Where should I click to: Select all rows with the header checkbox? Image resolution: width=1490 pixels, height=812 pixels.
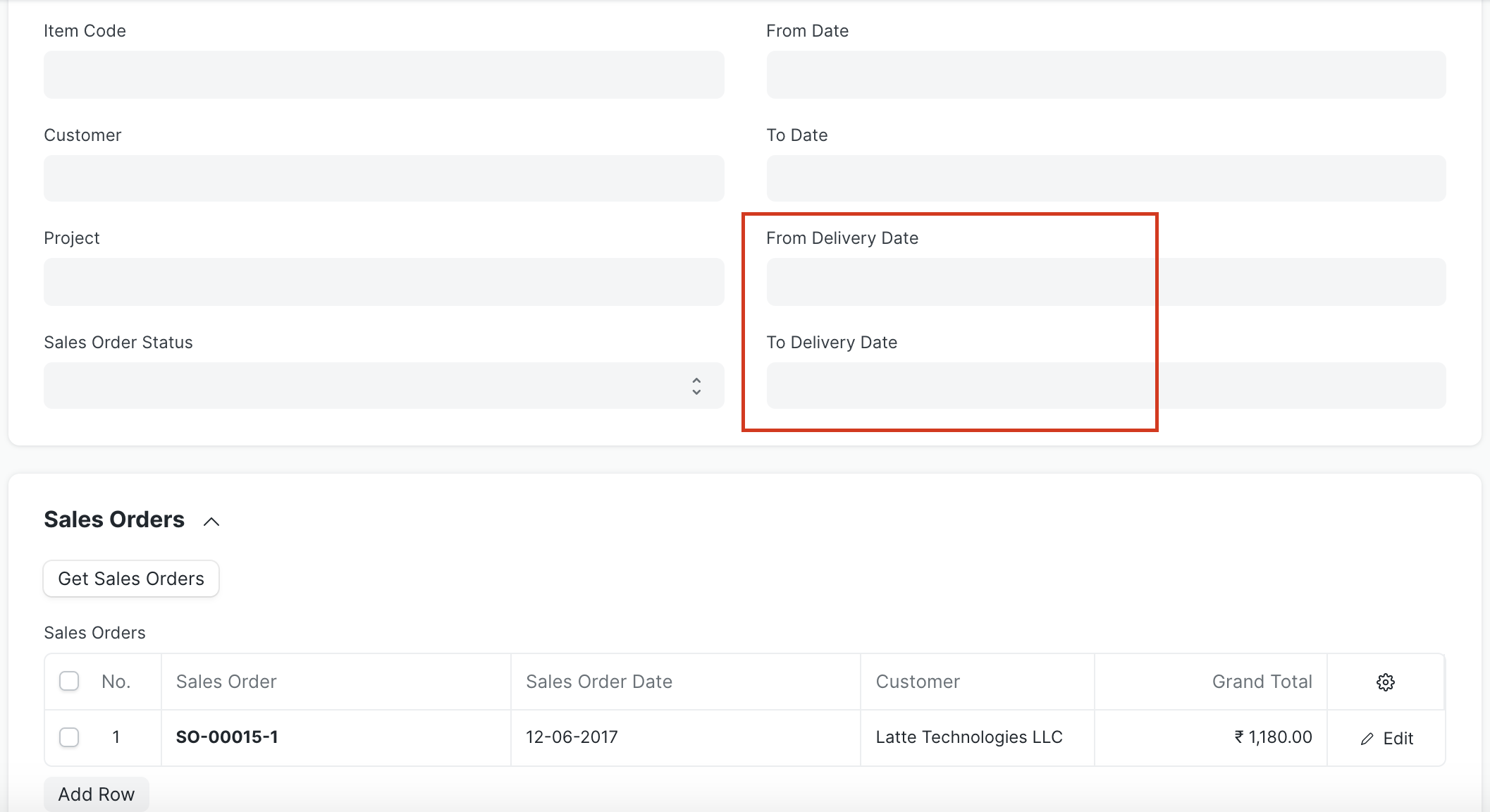69,682
